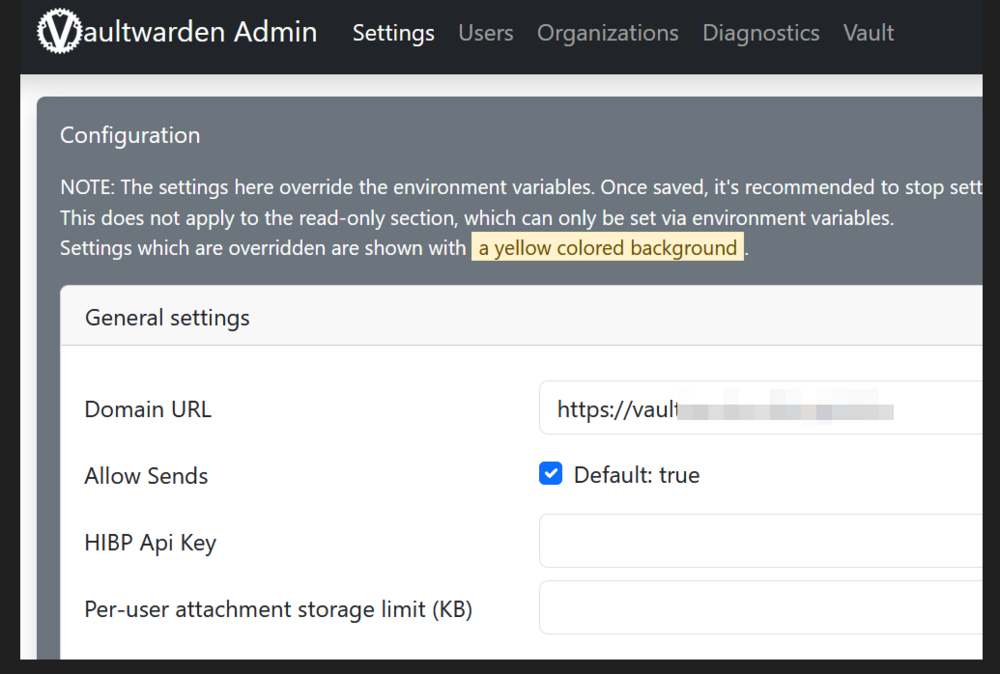
Task: Open the Vaultwarden Admin home link
Action: click(x=177, y=31)
